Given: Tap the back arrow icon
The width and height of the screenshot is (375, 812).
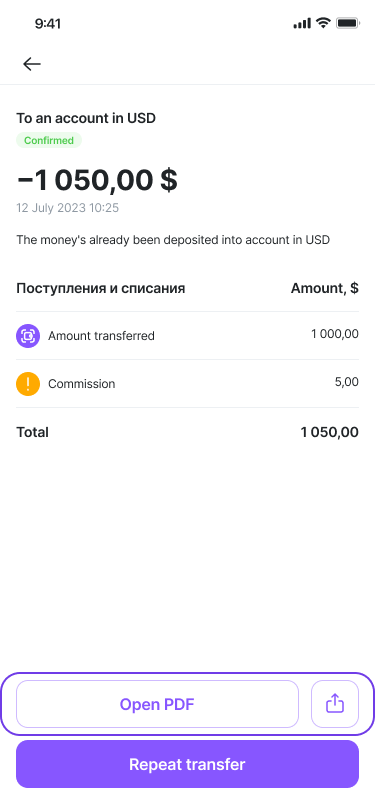Looking at the screenshot, I should (x=32, y=64).
